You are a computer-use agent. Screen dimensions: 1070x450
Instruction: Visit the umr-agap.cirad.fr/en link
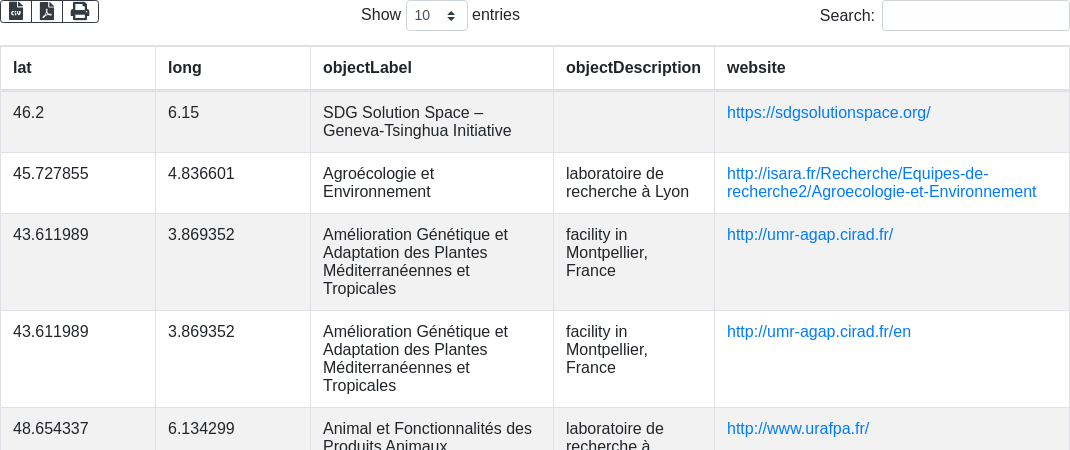click(818, 331)
